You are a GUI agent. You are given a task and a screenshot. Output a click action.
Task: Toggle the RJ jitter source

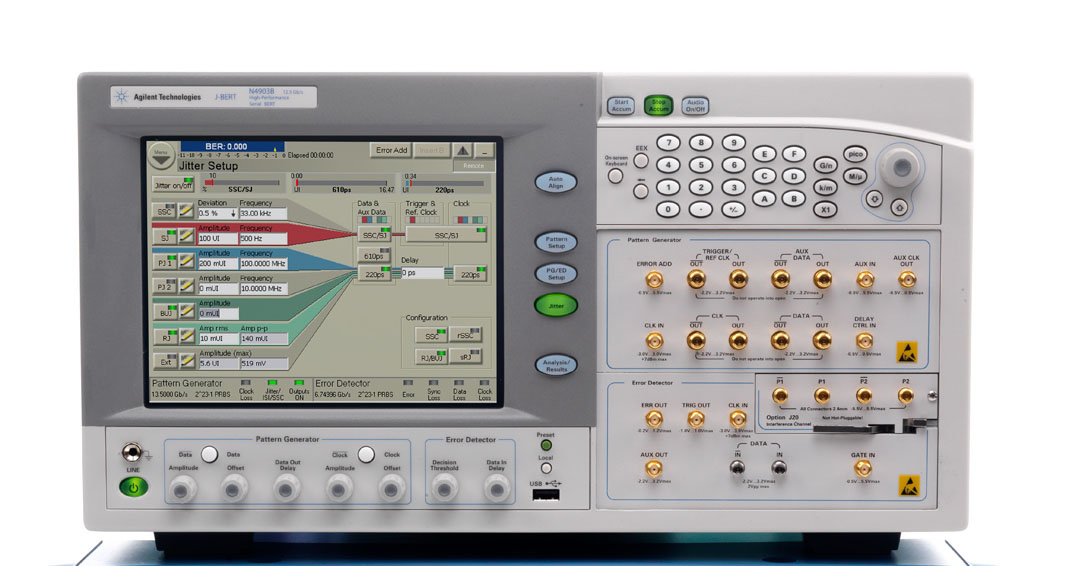[x=164, y=336]
